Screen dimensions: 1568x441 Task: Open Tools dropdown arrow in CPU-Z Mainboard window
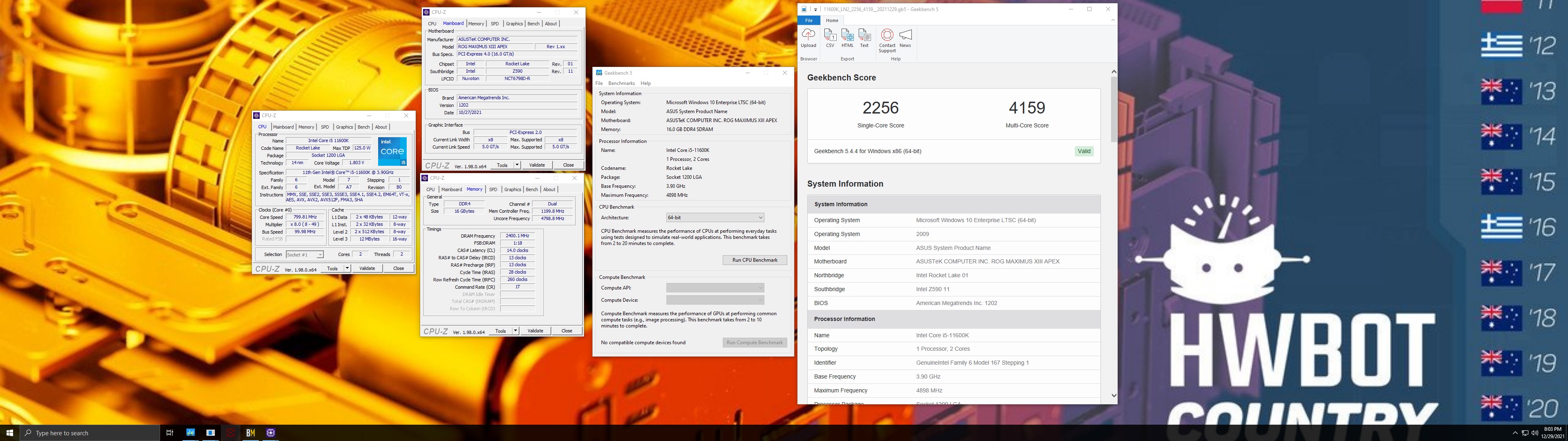517,165
